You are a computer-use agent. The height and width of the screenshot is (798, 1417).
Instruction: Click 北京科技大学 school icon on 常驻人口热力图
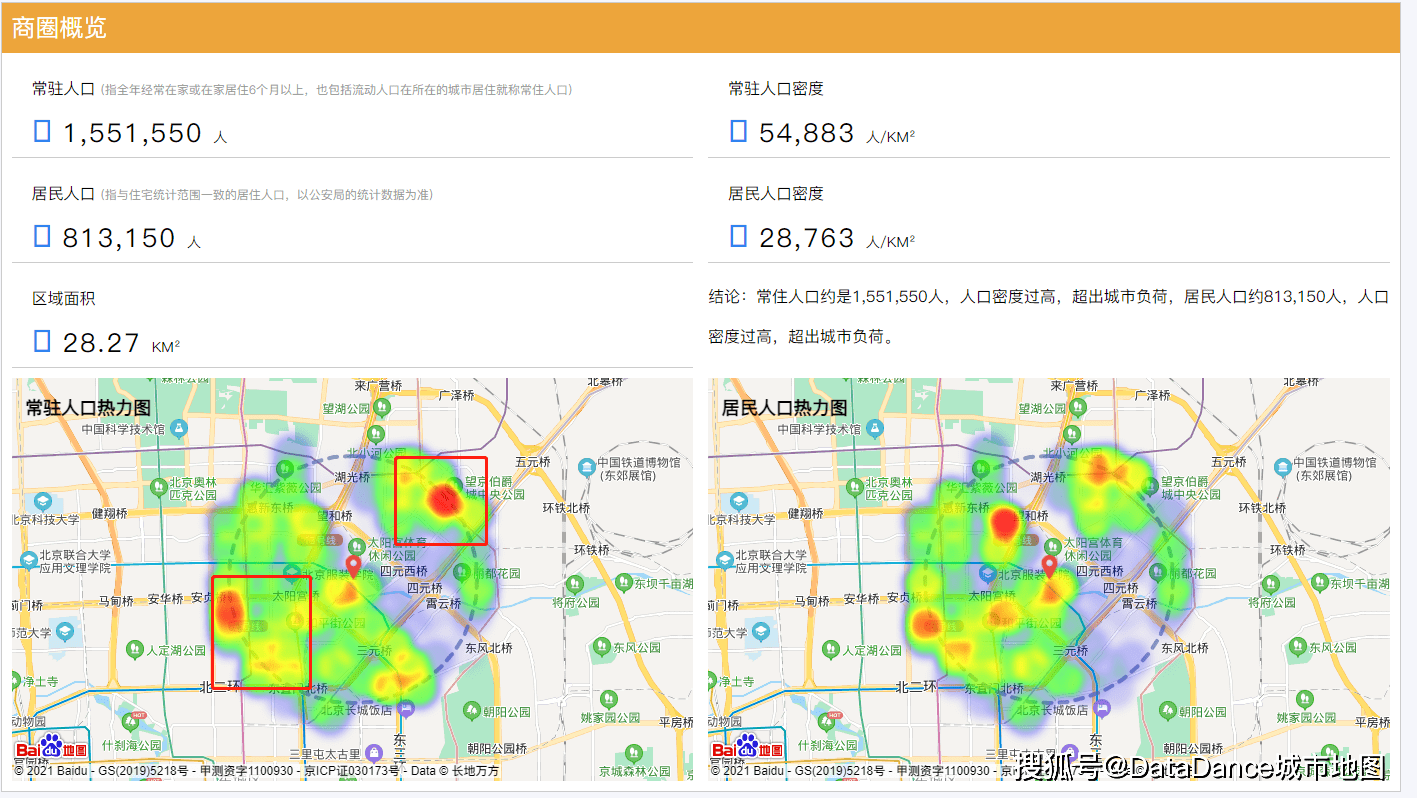tap(42, 501)
